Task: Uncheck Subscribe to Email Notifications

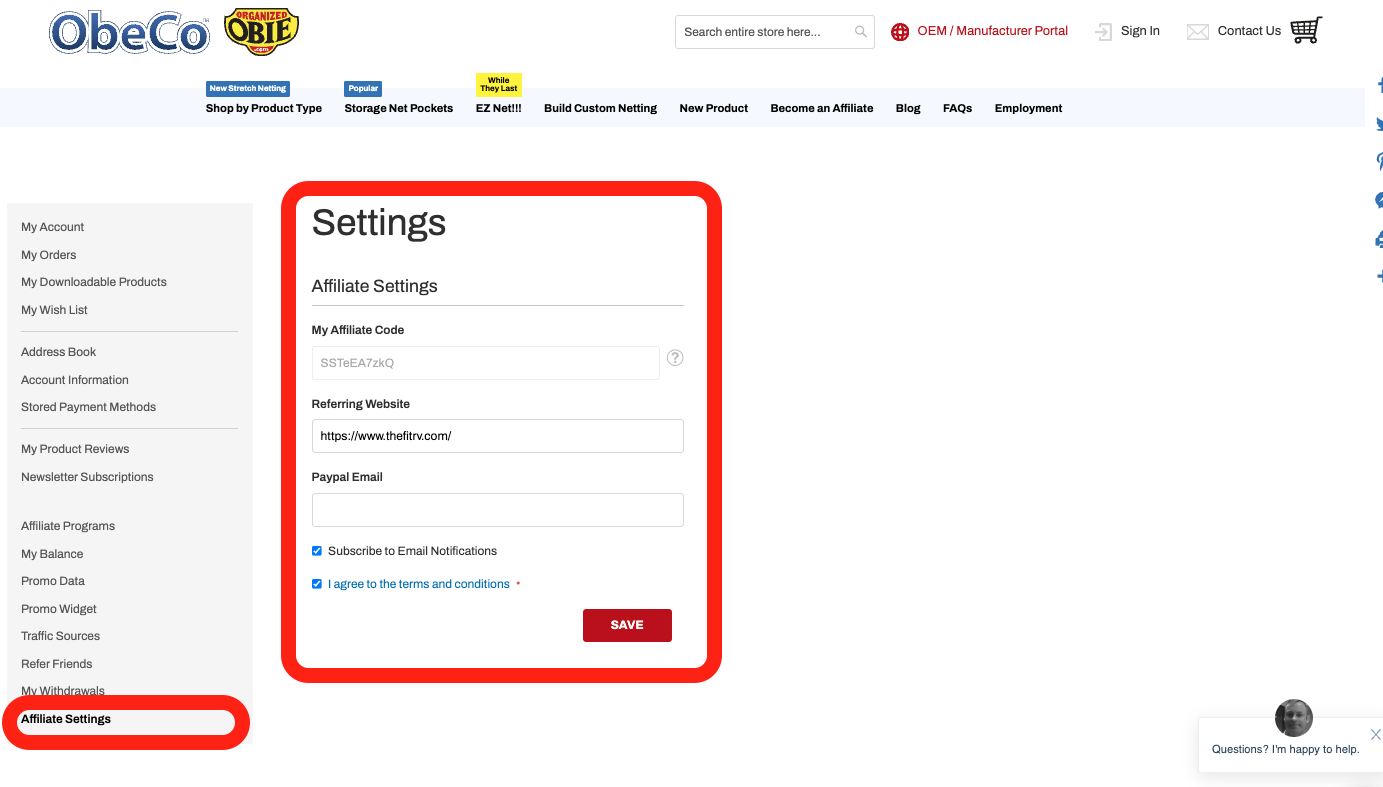Action: (x=317, y=551)
